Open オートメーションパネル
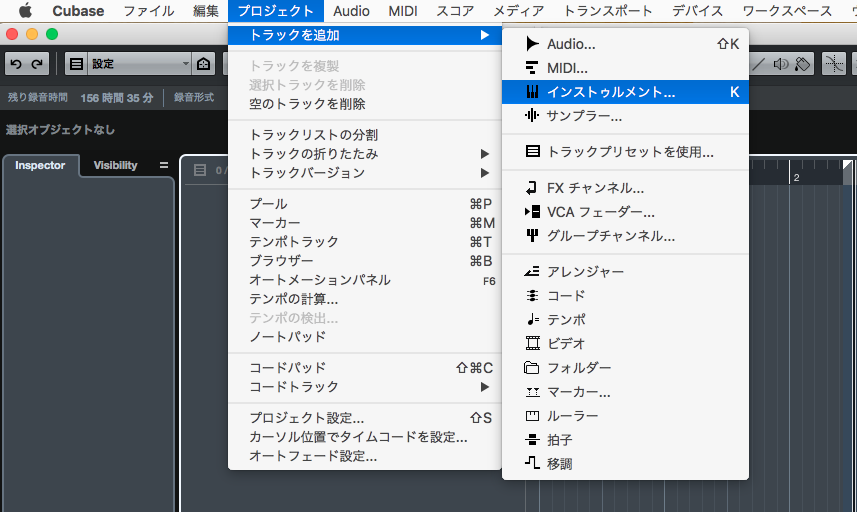Screen dimensions: 857x512 [x=365, y=280]
